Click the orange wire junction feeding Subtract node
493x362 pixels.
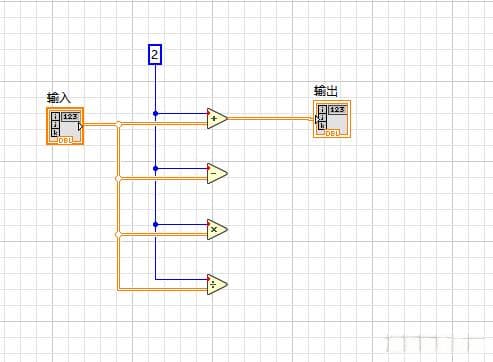pyautogui.click(x=118, y=179)
